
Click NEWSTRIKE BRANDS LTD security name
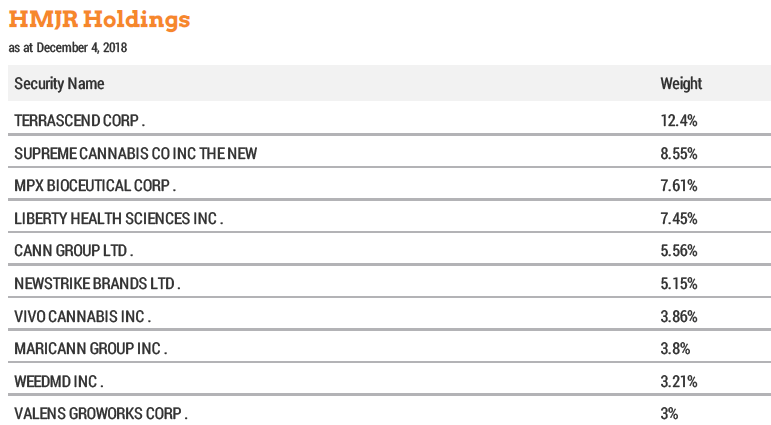point(97,284)
